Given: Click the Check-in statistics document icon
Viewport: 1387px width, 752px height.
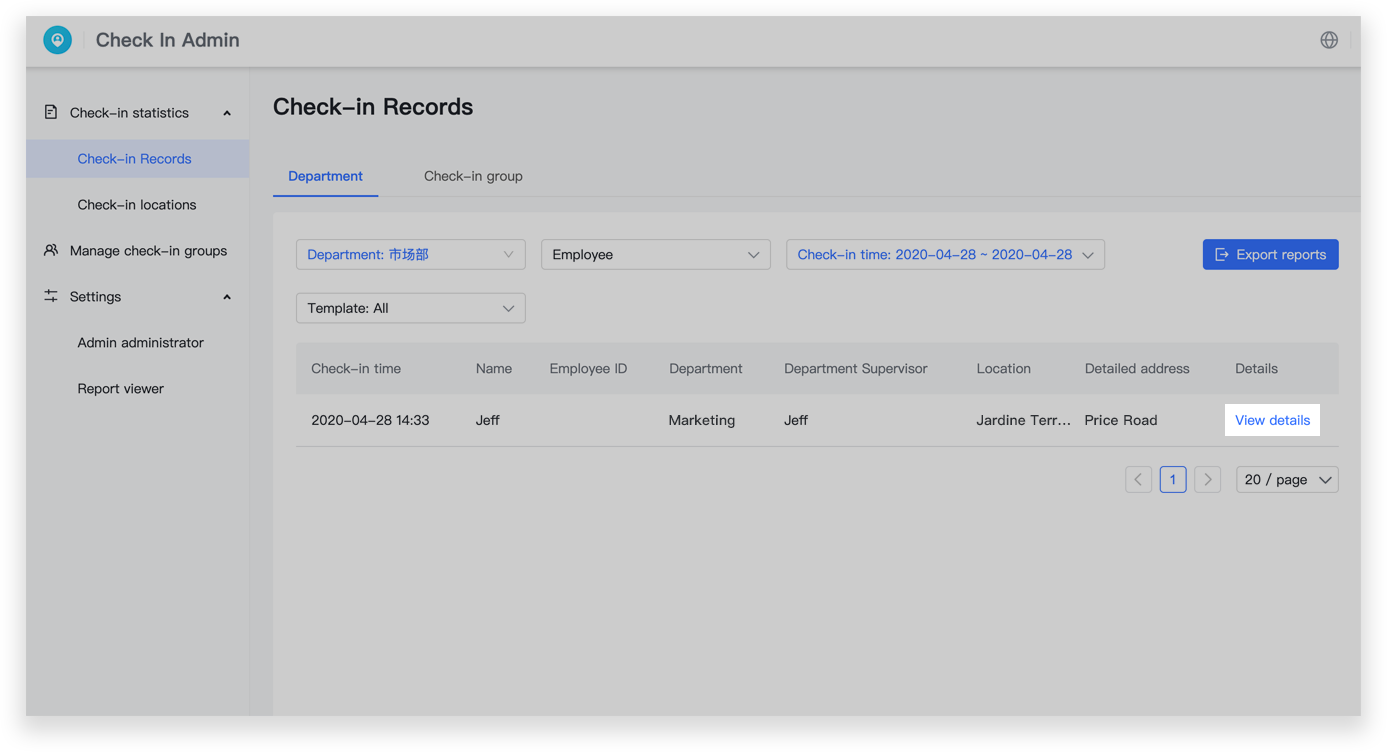Looking at the screenshot, I should click(51, 112).
